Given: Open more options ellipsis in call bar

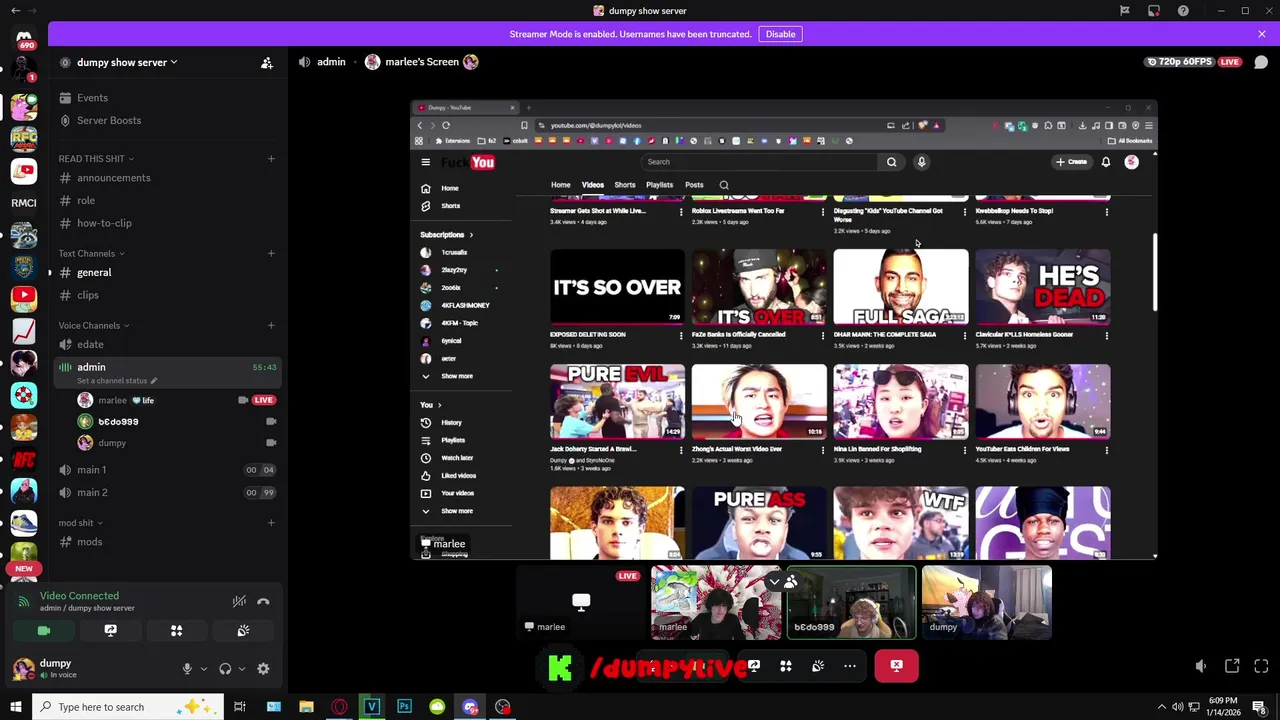Looking at the screenshot, I should pyautogui.click(x=850, y=666).
